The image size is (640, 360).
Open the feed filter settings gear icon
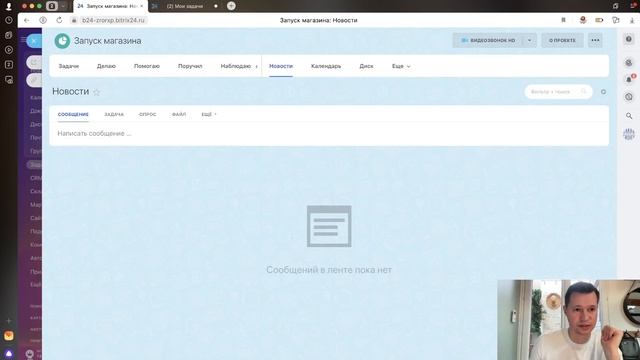tap(603, 92)
